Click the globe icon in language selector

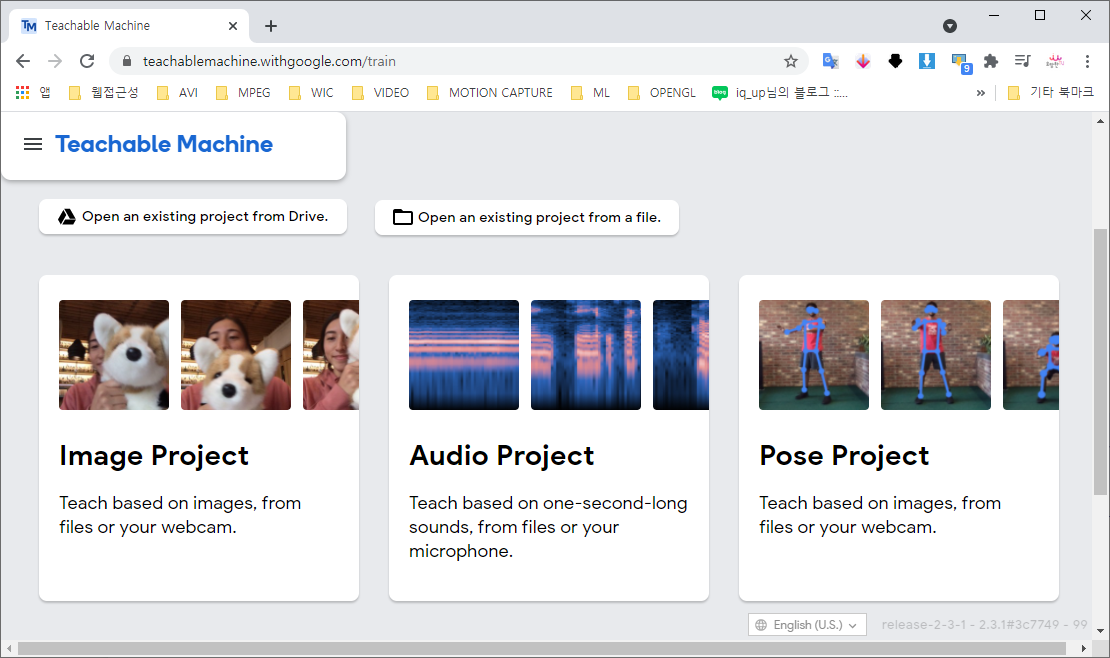761,625
